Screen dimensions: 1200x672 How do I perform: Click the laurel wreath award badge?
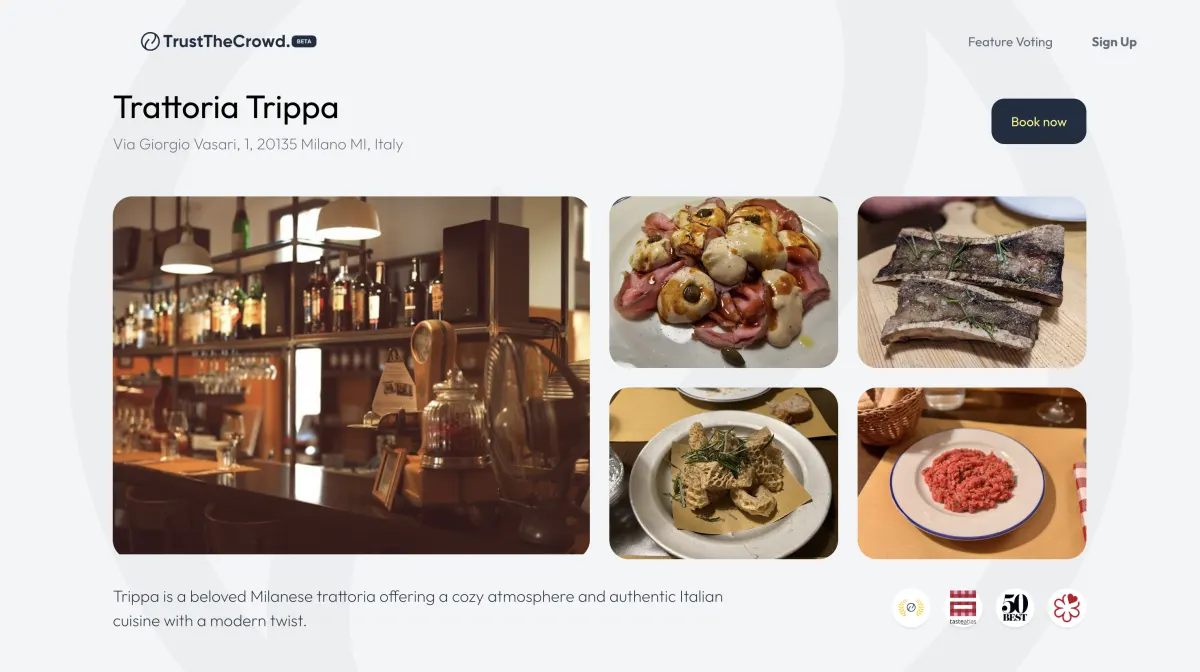[x=911, y=607]
